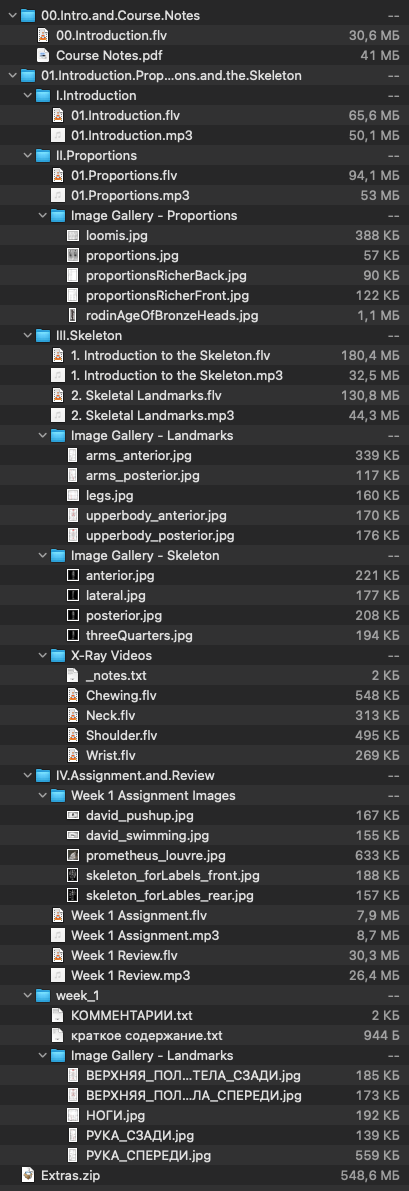The height and width of the screenshot is (1191, 409).
Task: Click the Chewing.flv video icon
Action: 72,695
